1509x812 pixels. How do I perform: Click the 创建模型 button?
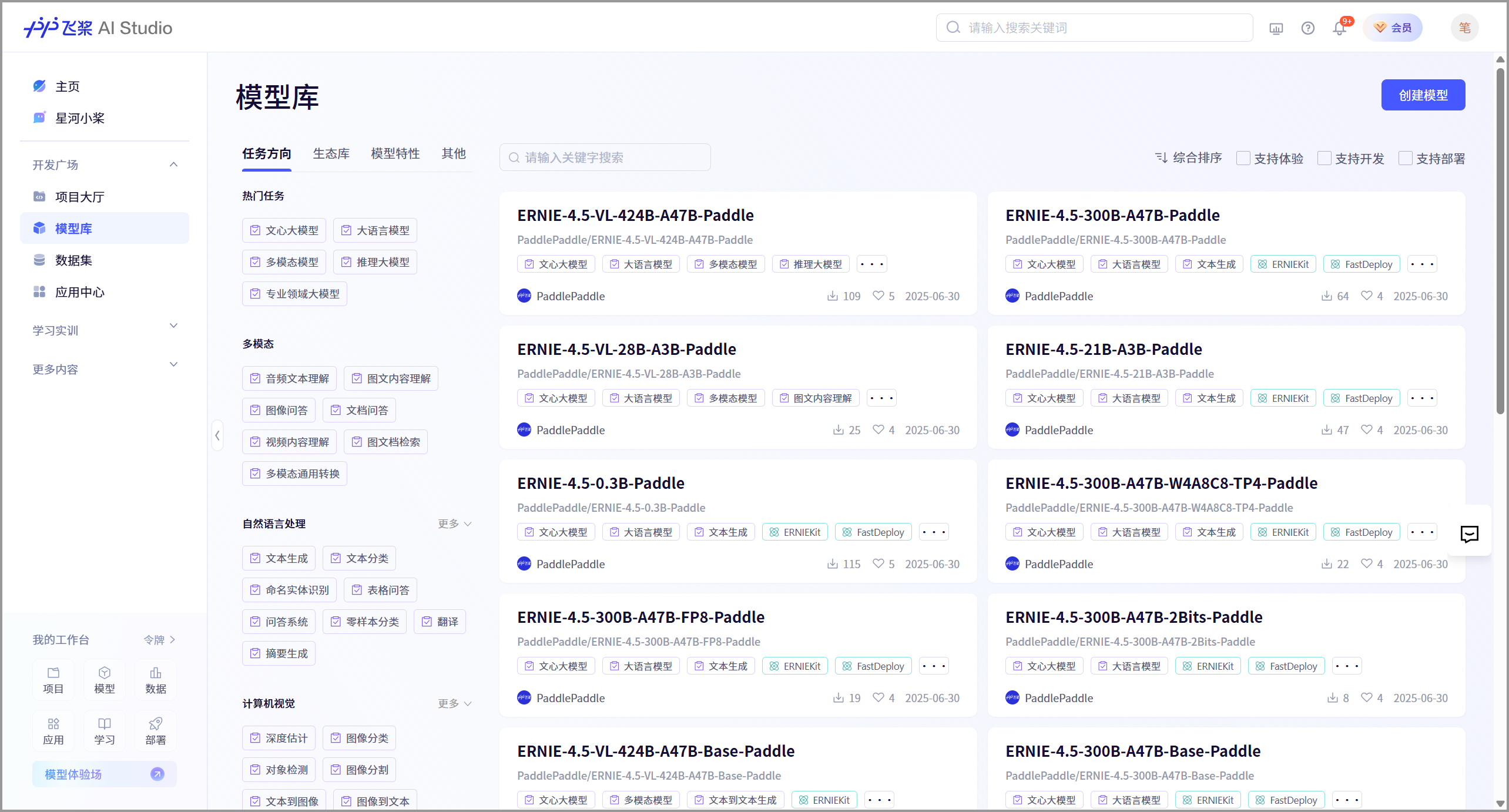[1423, 95]
